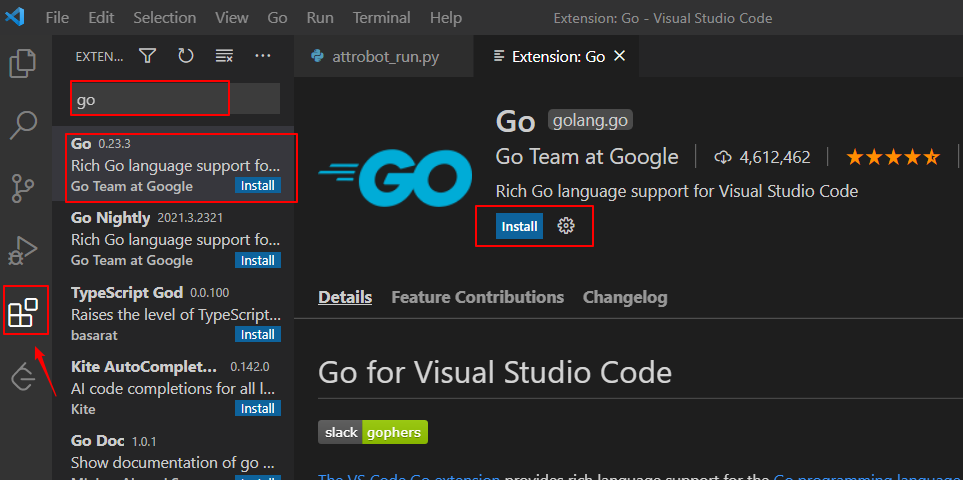Open the Manage gear next to Install
963x480 pixels.
pyautogui.click(x=566, y=226)
